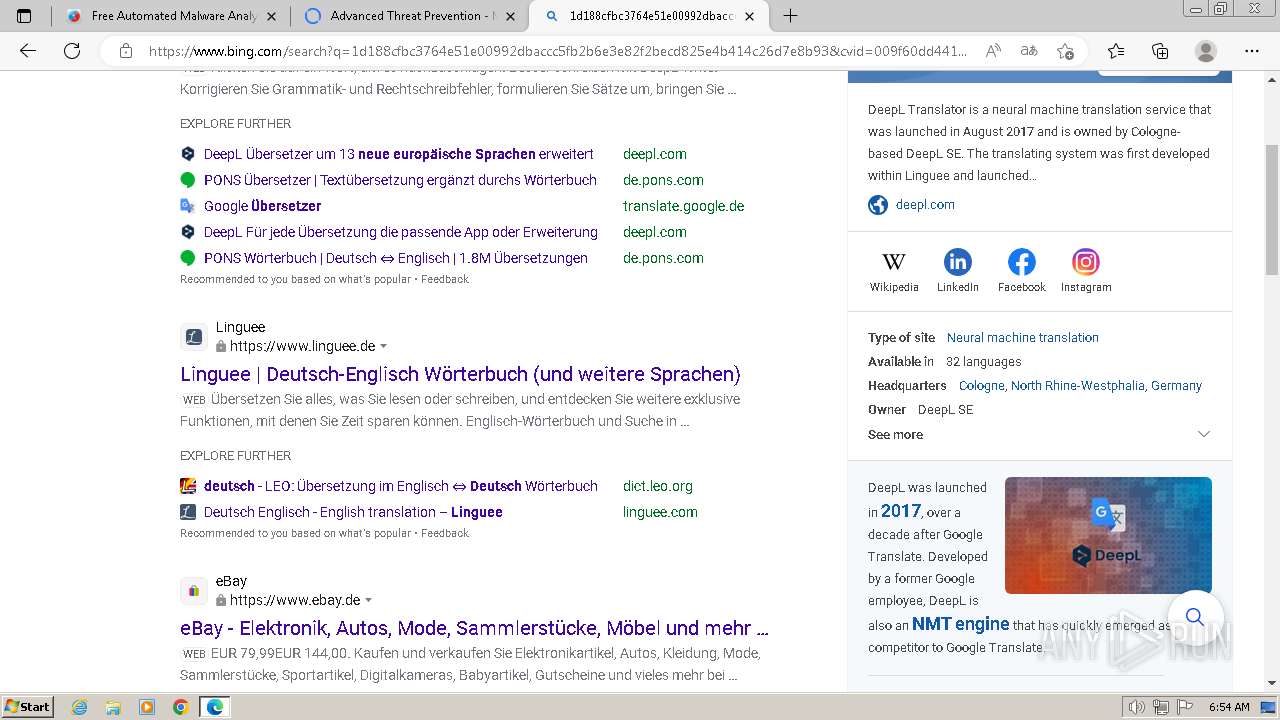This screenshot has width=1280, height=720.
Task: View site information via the lock icon
Action: click(x=125, y=51)
